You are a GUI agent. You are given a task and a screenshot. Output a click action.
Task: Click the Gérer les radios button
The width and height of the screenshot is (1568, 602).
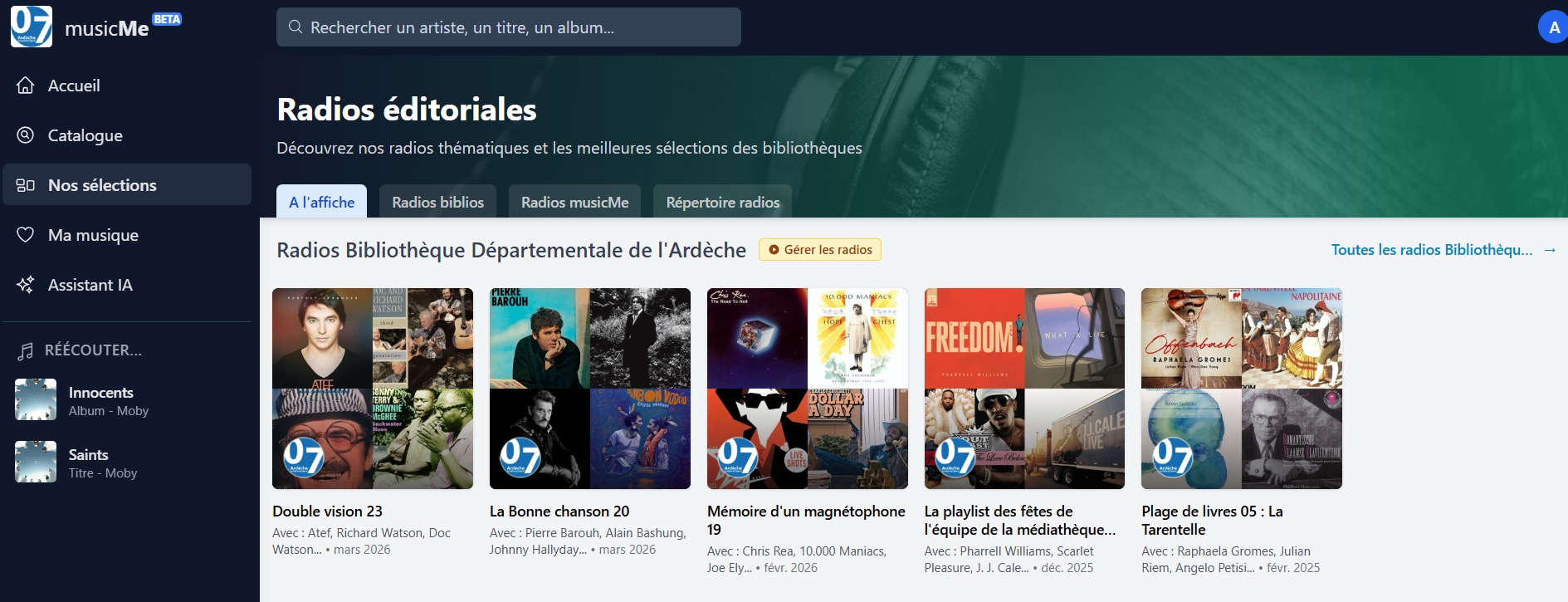(x=820, y=250)
